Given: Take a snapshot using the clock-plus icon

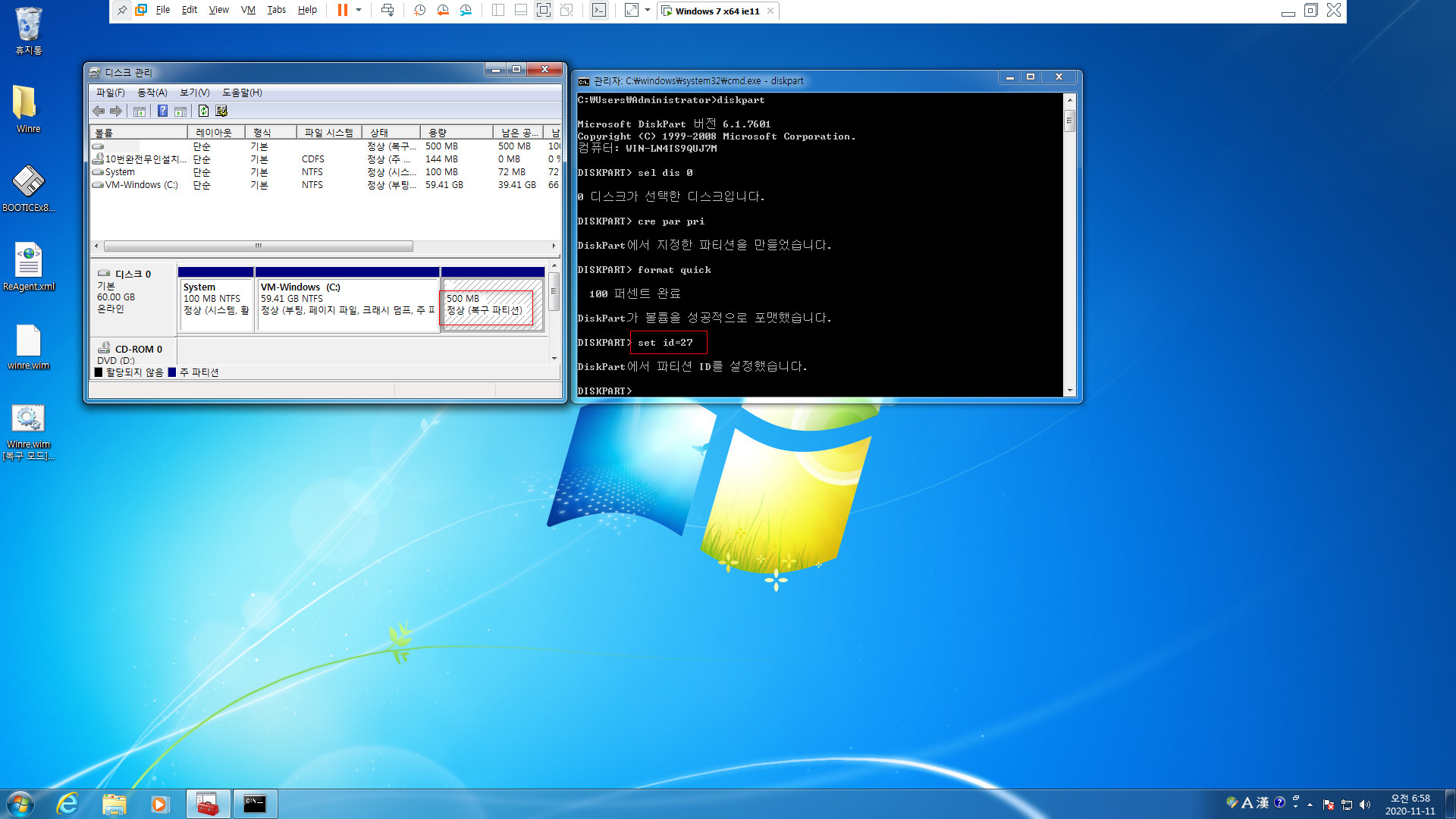Looking at the screenshot, I should (419, 11).
